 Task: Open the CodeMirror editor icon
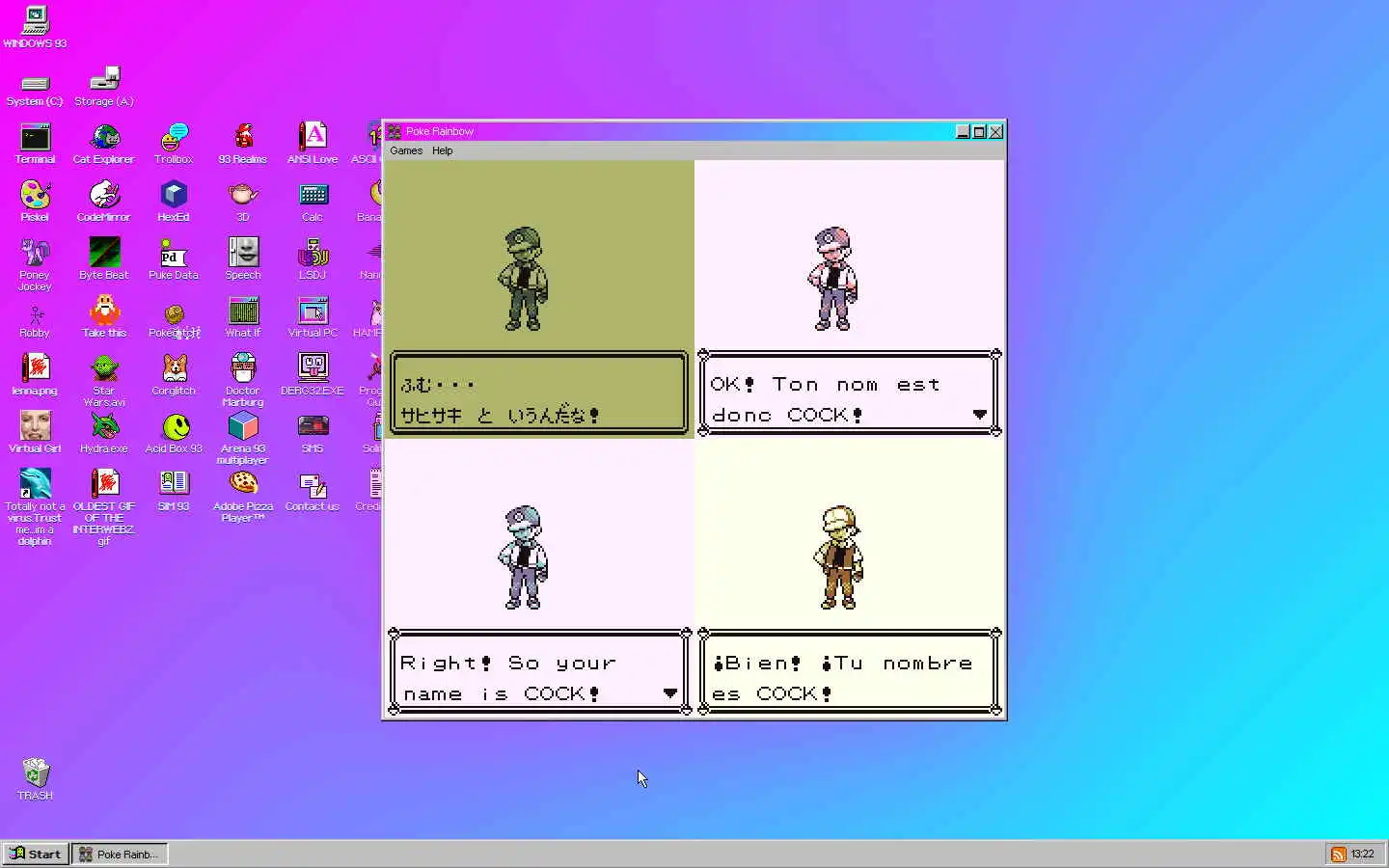click(104, 202)
